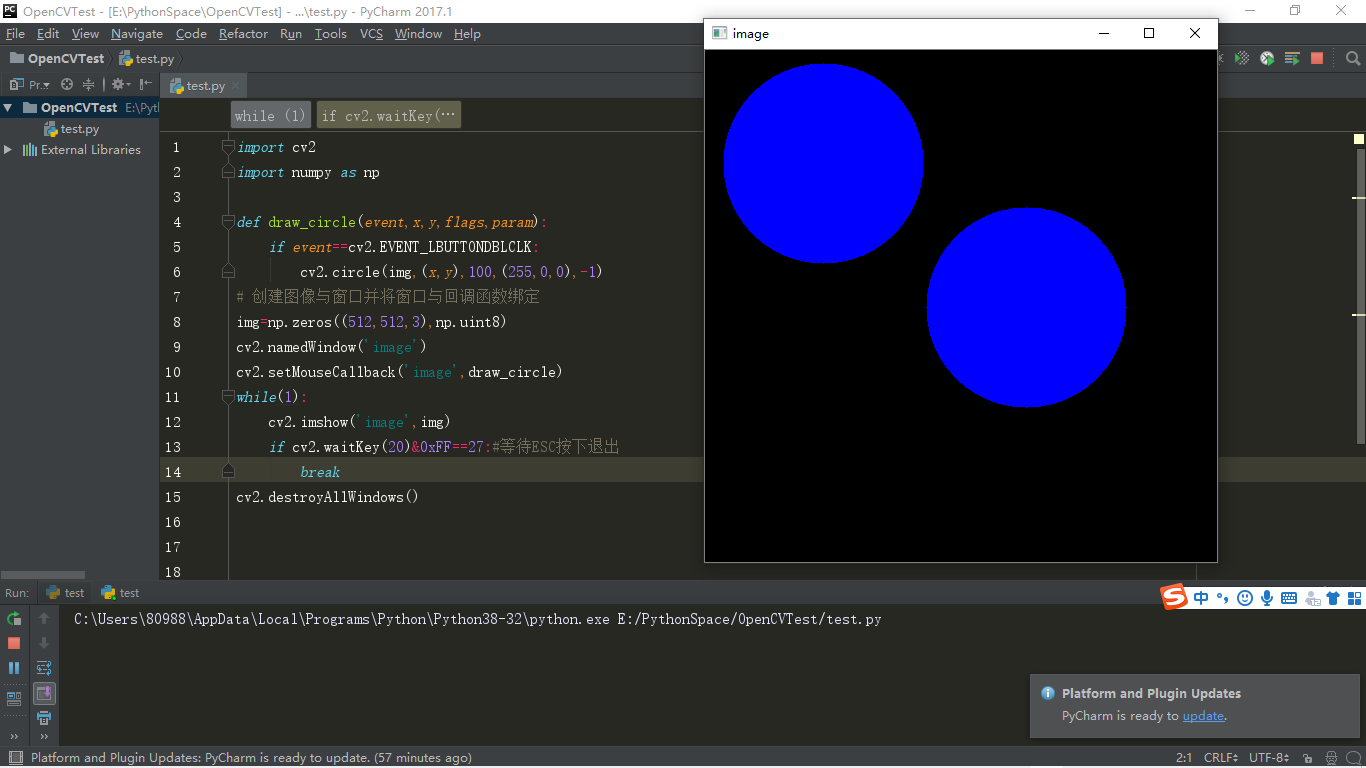Run with concurrency diagram in top toolbar
1366x768 pixels.
point(1292,59)
